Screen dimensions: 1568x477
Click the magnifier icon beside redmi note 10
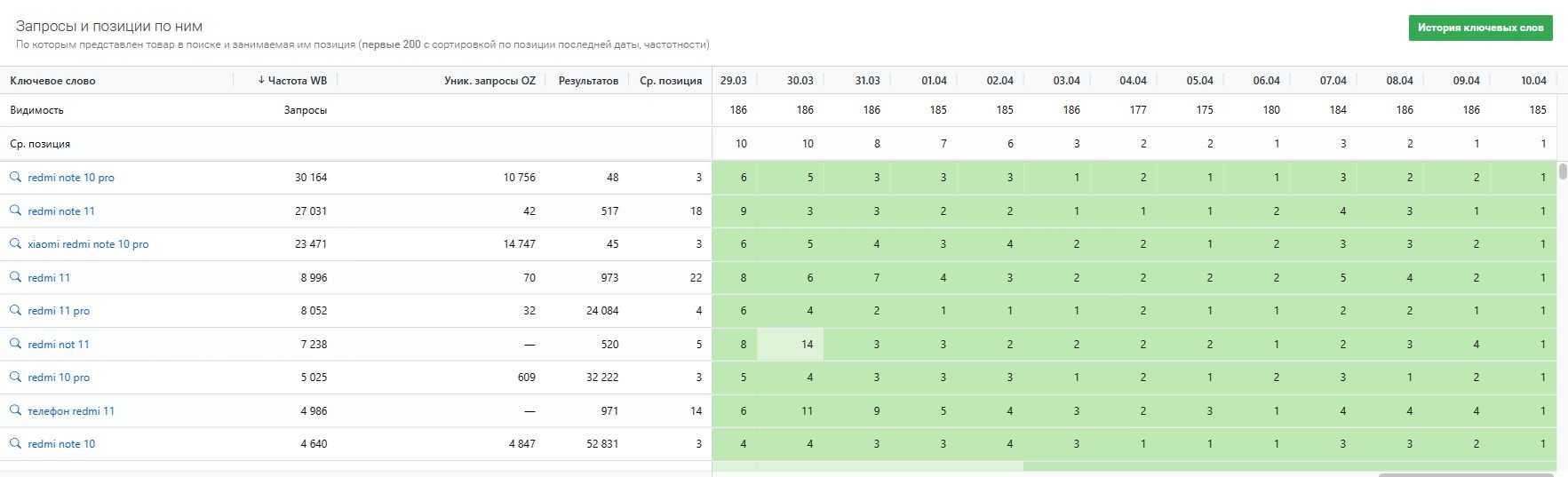tap(15, 443)
